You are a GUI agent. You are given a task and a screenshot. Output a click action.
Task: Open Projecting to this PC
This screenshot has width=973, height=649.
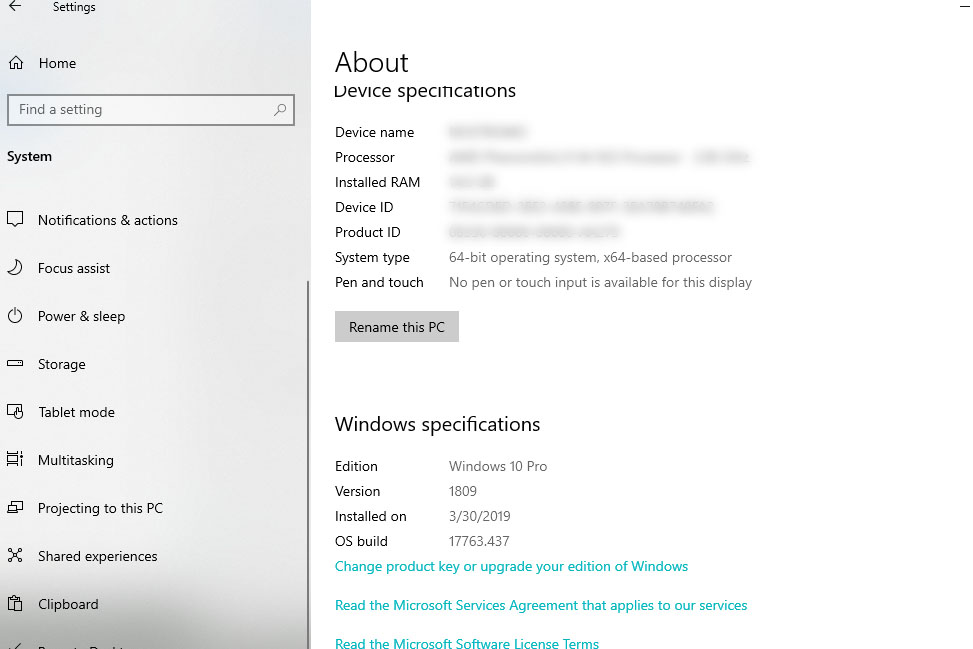click(101, 508)
